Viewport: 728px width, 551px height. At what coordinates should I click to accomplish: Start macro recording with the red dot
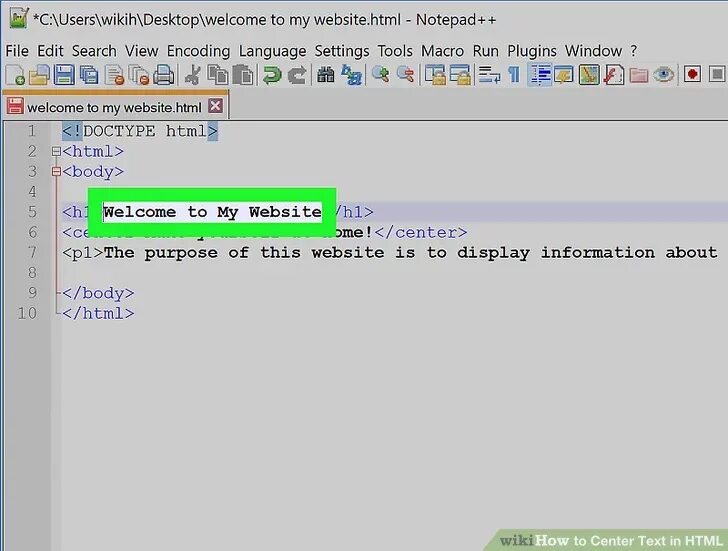692,75
